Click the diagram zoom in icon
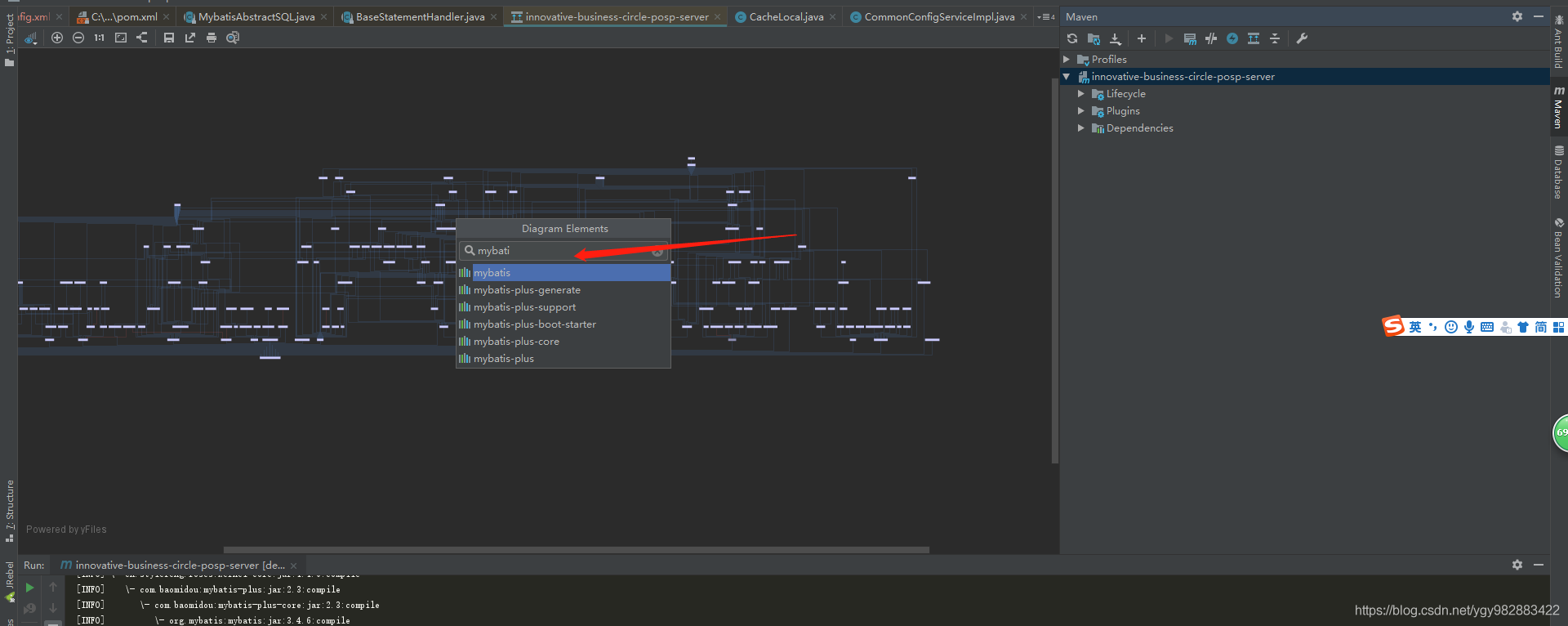 point(57,38)
